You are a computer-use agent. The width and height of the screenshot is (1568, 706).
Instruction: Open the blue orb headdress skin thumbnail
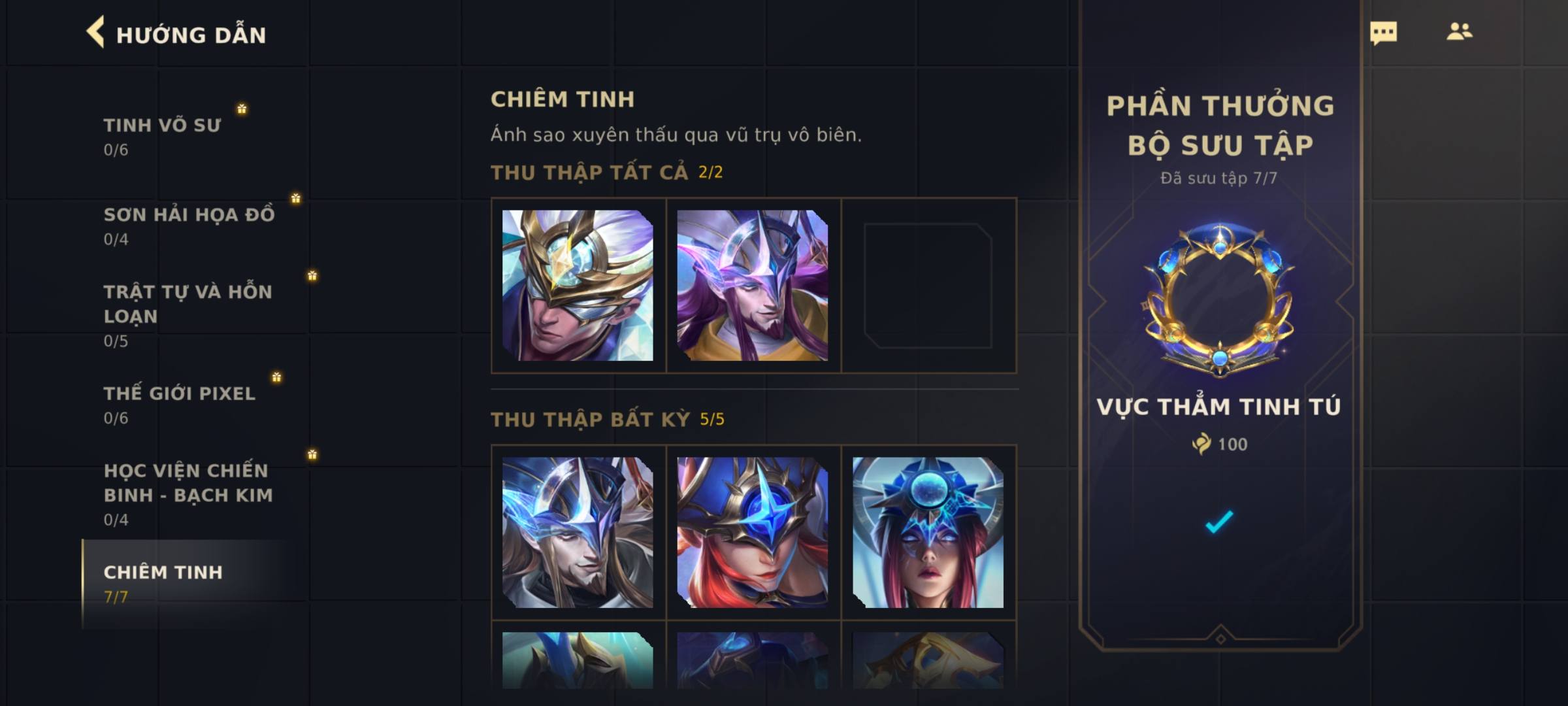tap(928, 532)
